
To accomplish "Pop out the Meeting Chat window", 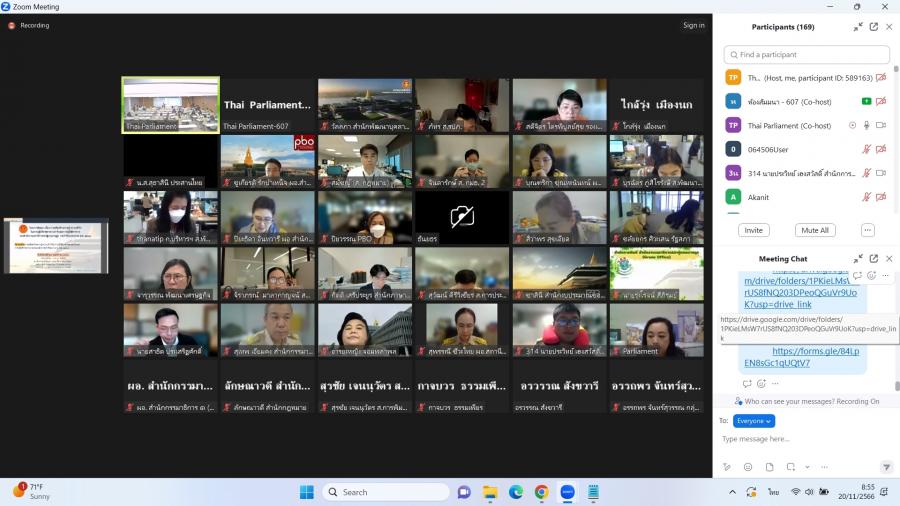I will coord(873,259).
